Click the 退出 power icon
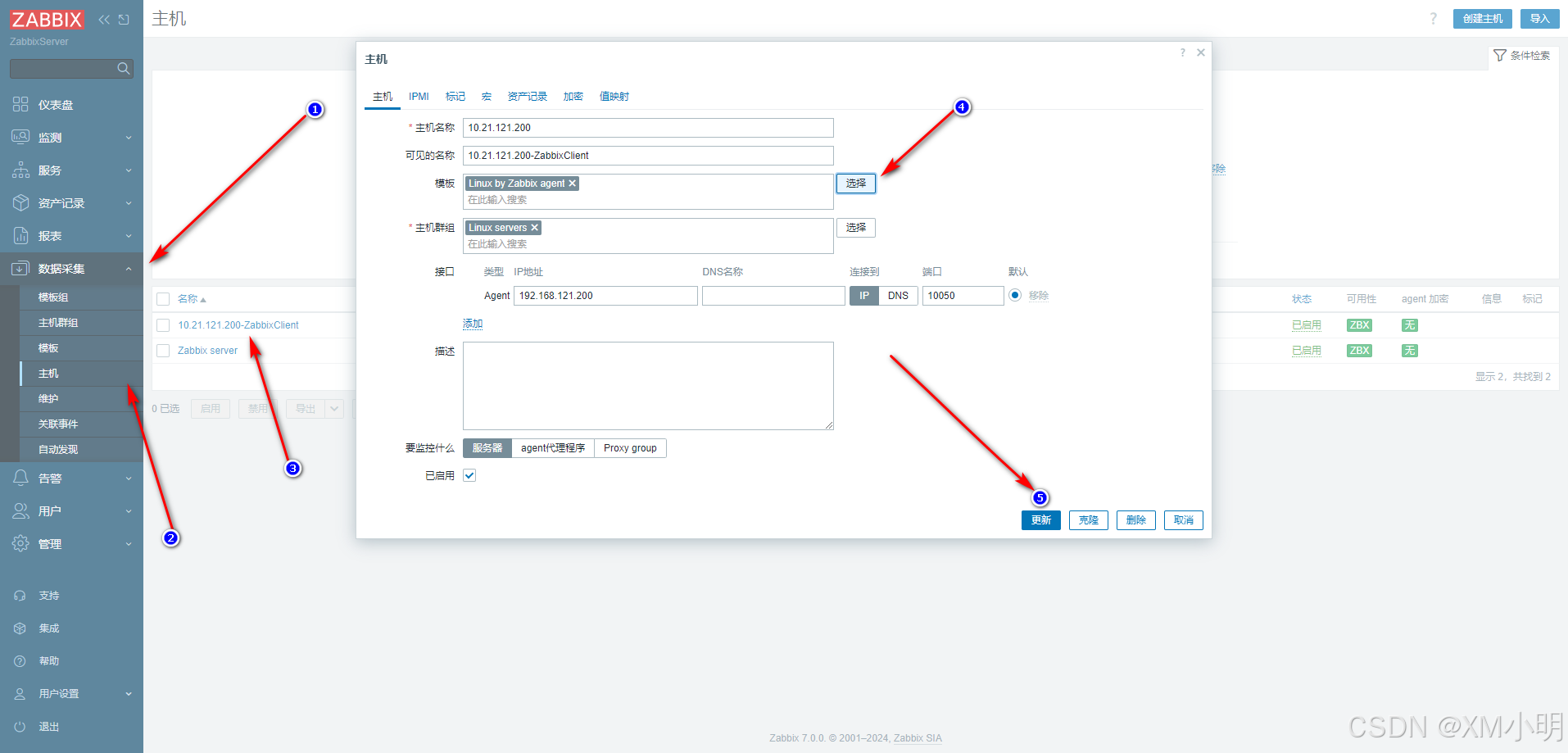The image size is (1568, 753). pyautogui.click(x=20, y=727)
